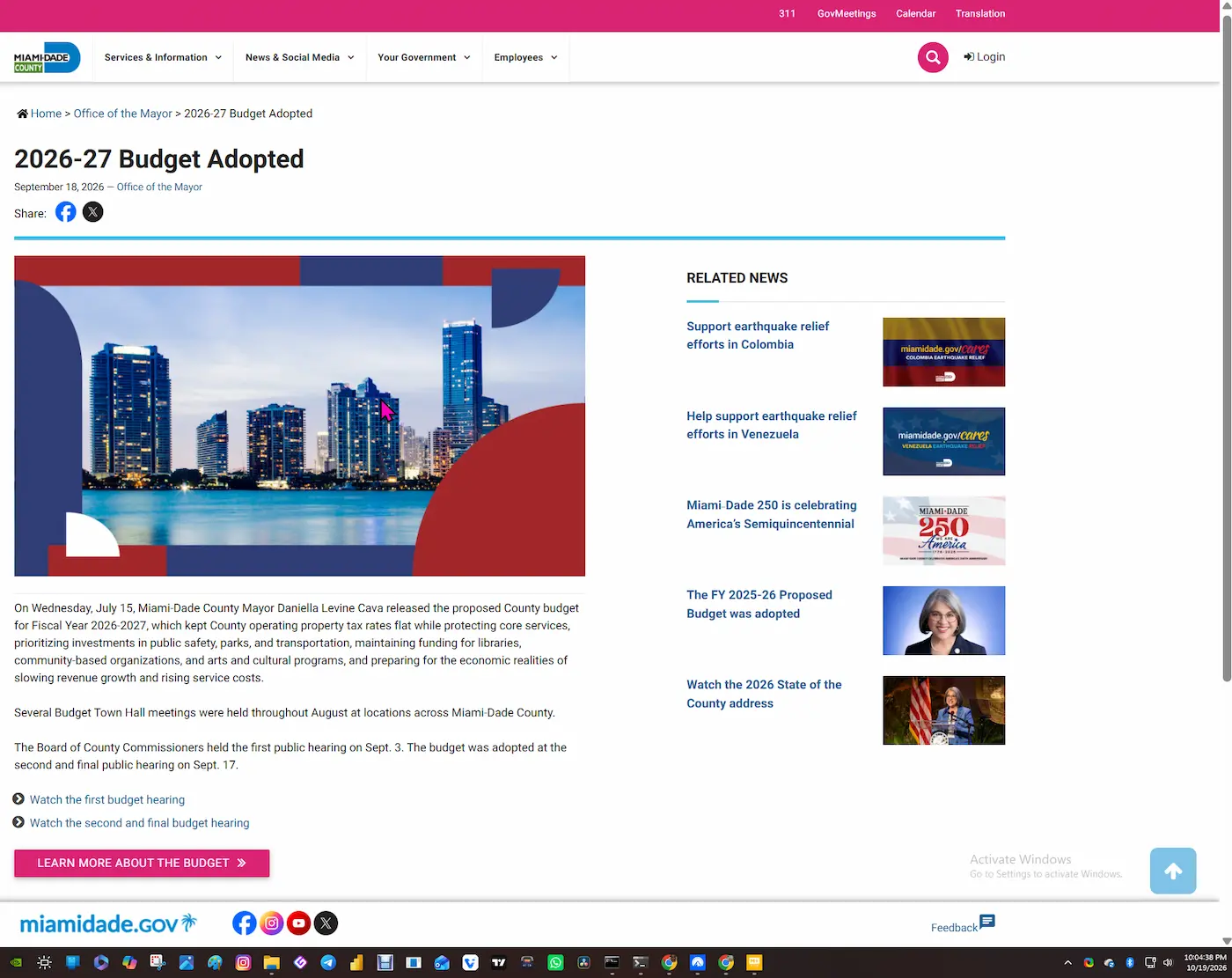Open Power BI icon in the taskbar
The width and height of the screenshot is (1232, 978).
356,962
